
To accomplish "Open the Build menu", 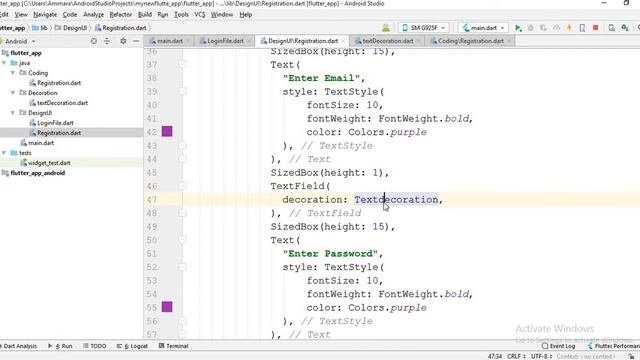I will 145,15.
